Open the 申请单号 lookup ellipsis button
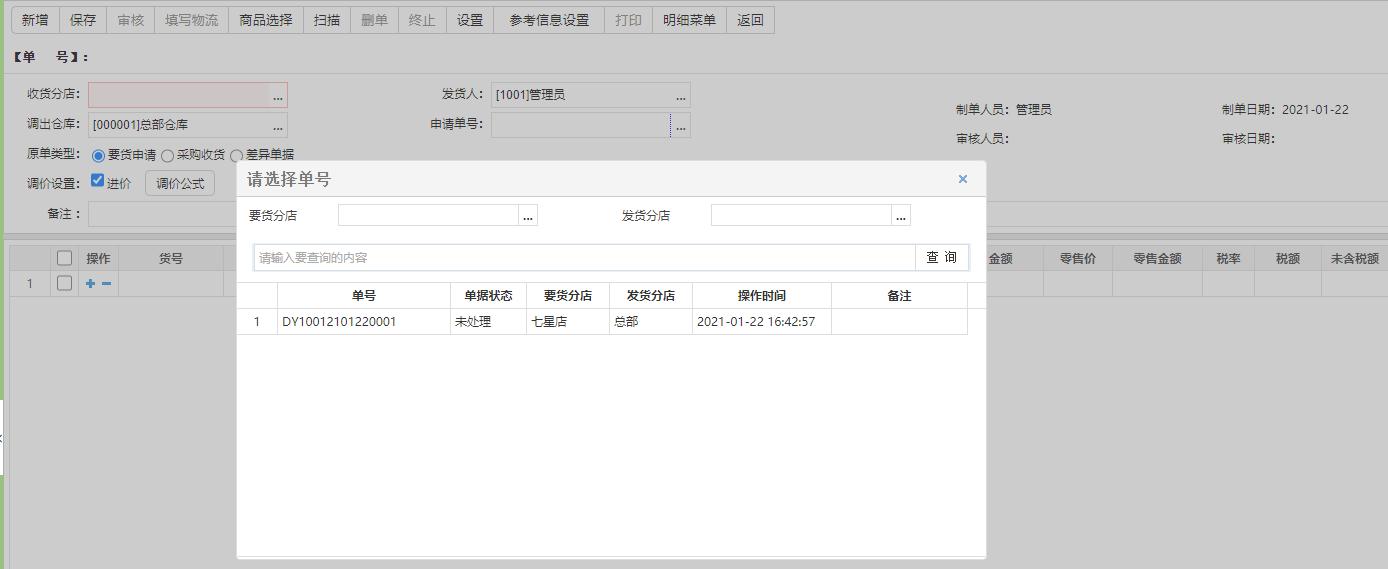This screenshot has width=1388, height=569. pos(681,125)
